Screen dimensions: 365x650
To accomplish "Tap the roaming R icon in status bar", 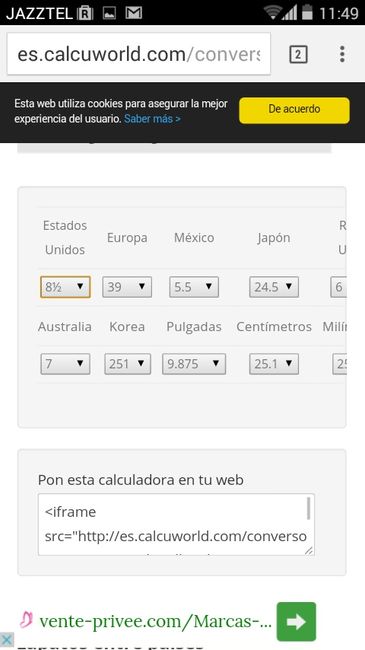I will tap(85, 13).
